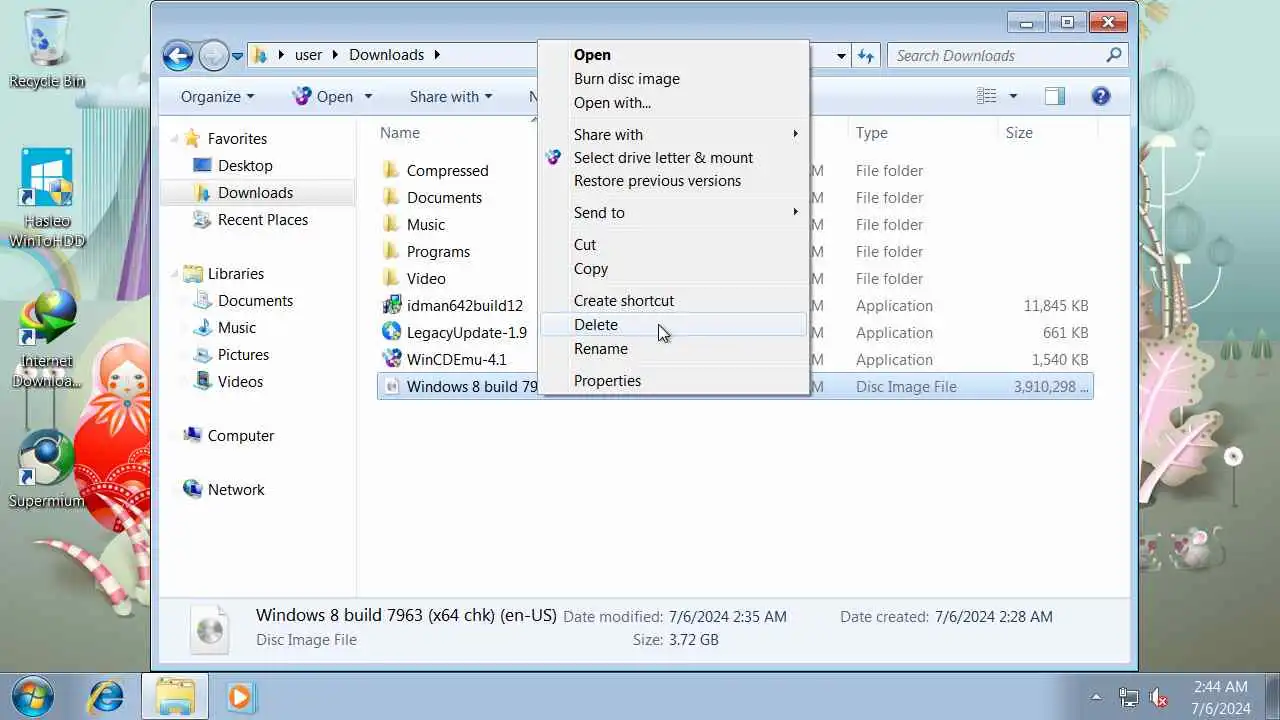Open Windows Media Player from taskbar
The image size is (1280, 720).
(241, 696)
